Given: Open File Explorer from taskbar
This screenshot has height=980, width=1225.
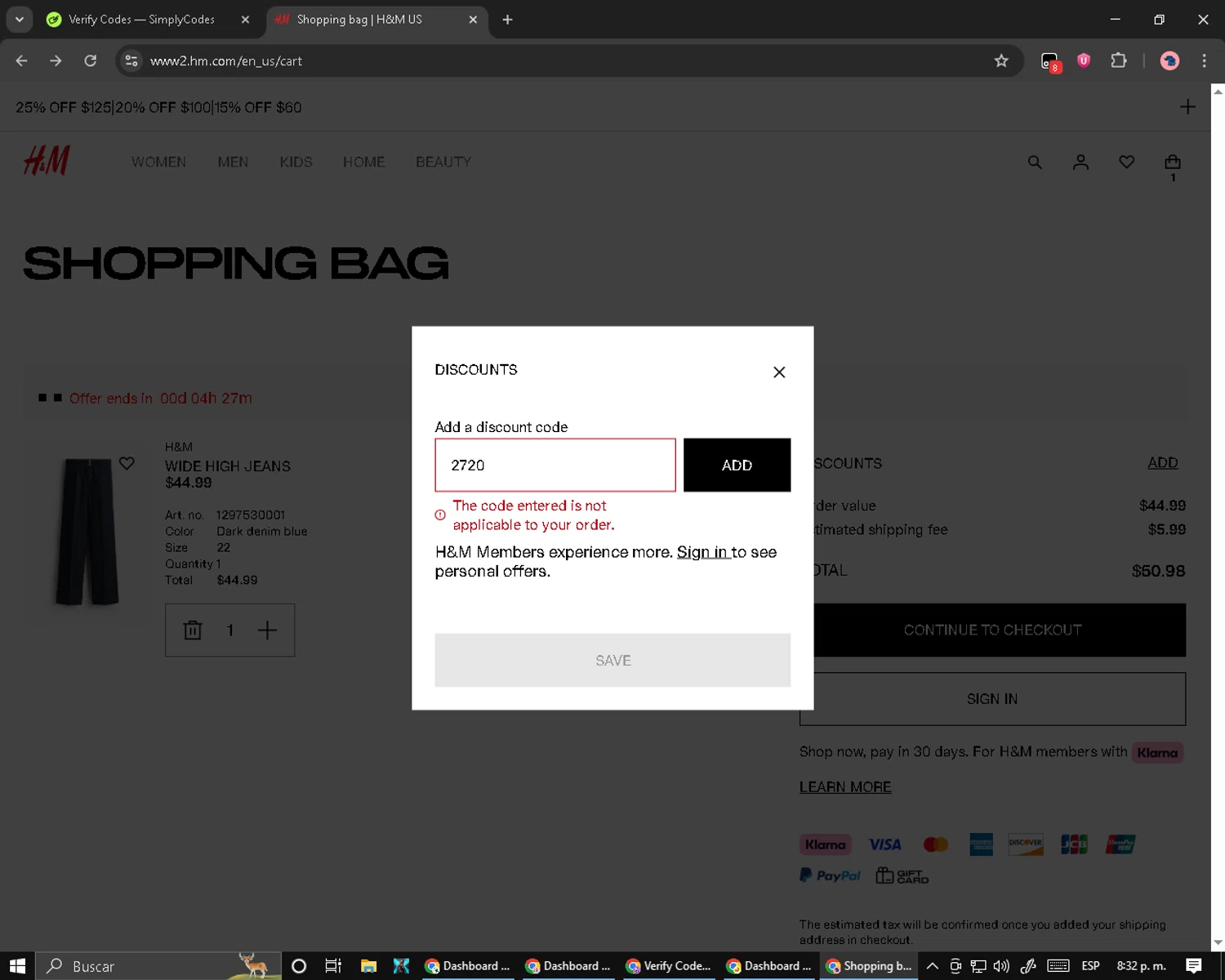Looking at the screenshot, I should (368, 966).
